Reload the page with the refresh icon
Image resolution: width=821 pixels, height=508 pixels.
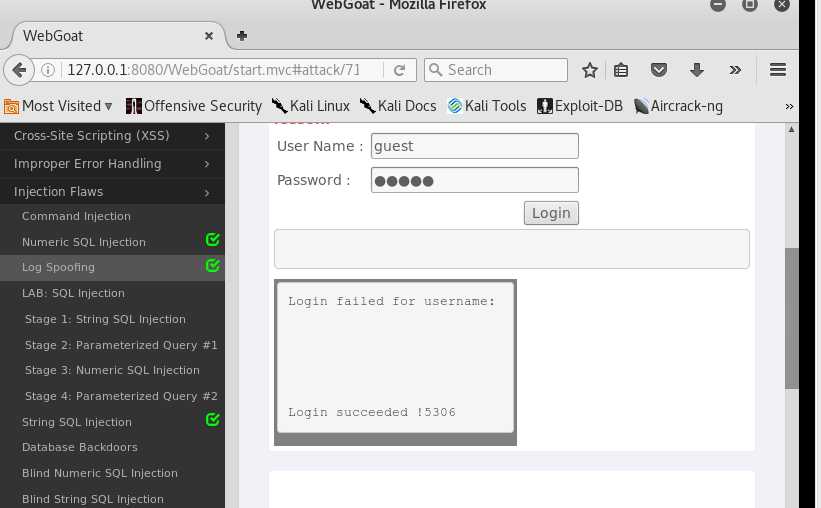tap(399, 70)
